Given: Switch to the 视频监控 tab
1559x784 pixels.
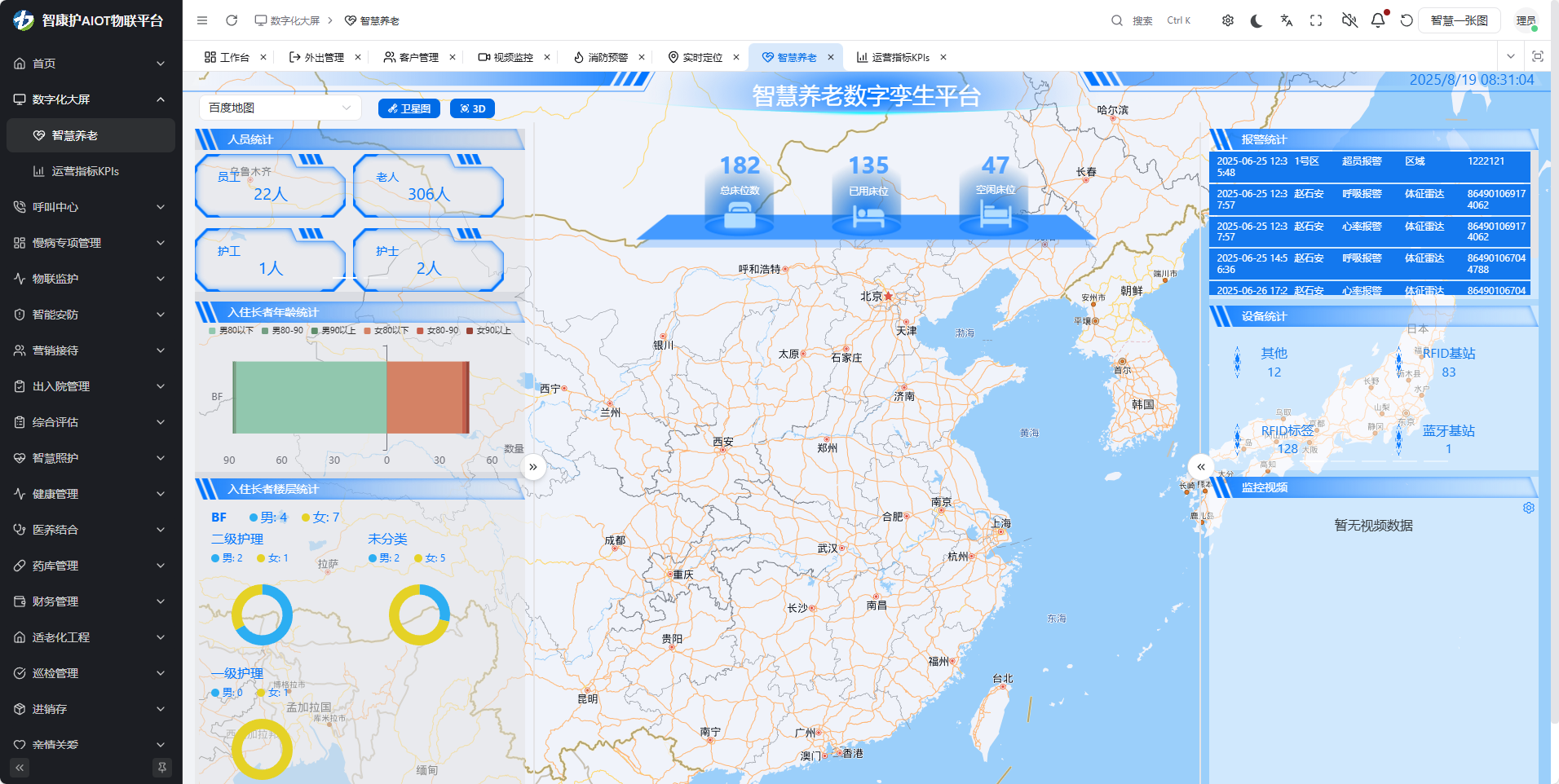Looking at the screenshot, I should point(506,57).
